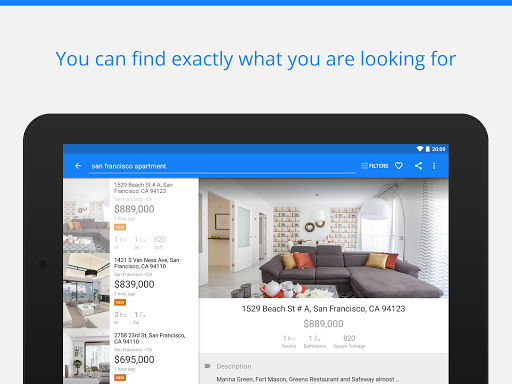Click the NEW badge on the $889,000 listing
Screen dimensions: 512x384
pos(120,227)
